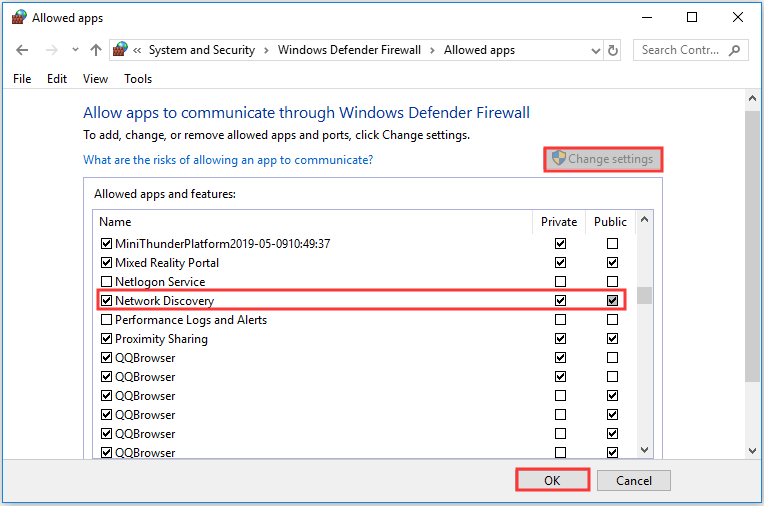Image resolution: width=764 pixels, height=506 pixels.
Task: Toggle the MiniThunderPlatform name checkbox
Action: tap(106, 243)
